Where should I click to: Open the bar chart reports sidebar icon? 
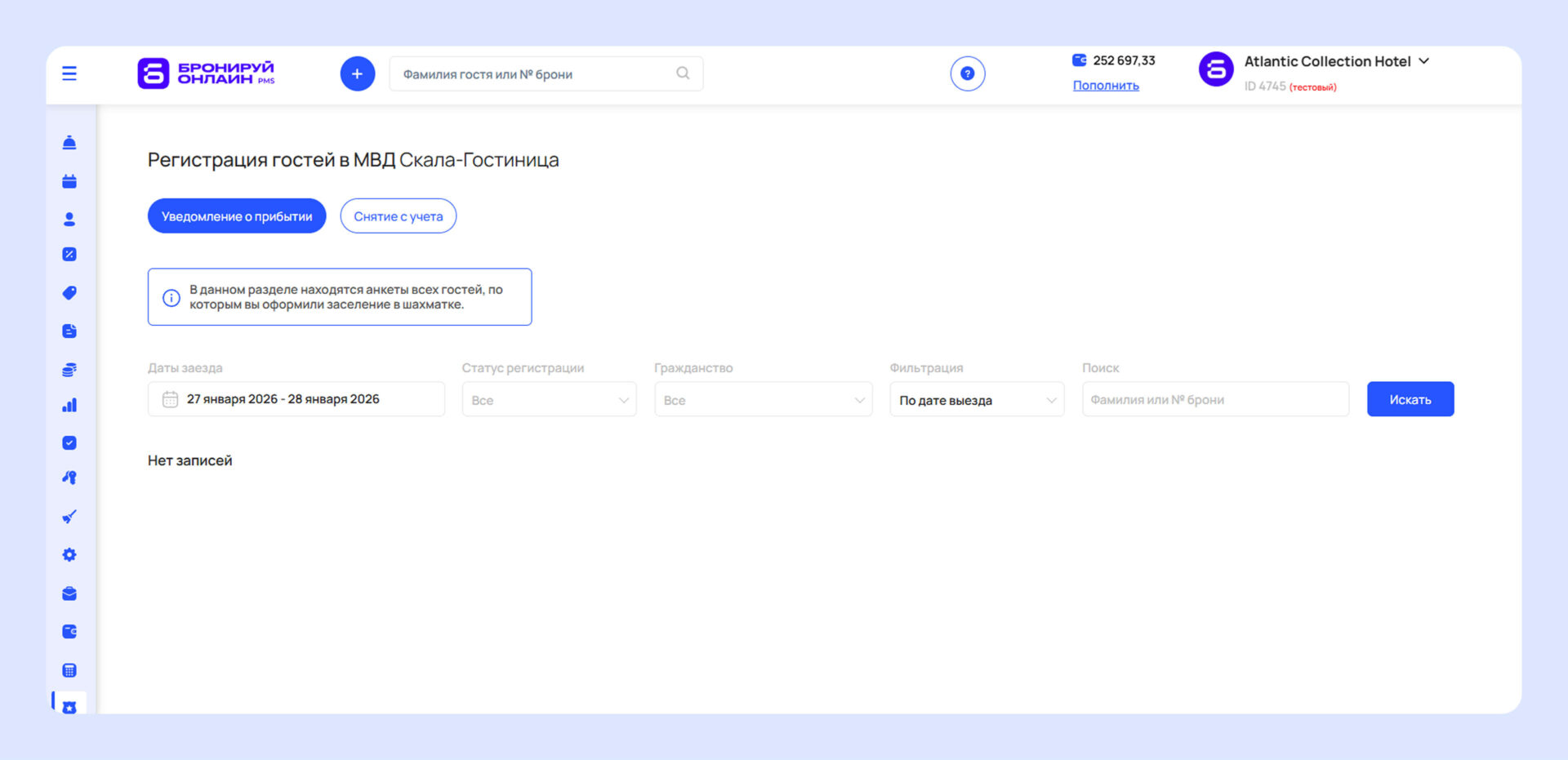click(x=69, y=405)
